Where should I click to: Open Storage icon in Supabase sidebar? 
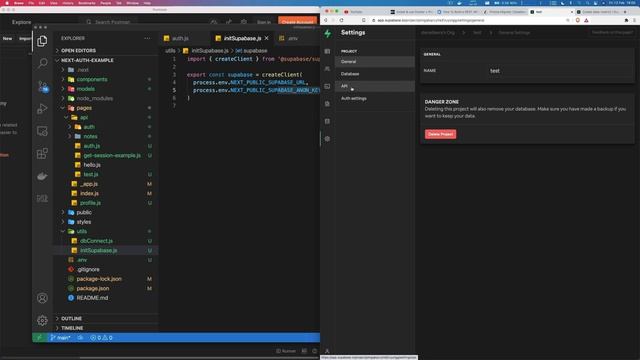327,104
